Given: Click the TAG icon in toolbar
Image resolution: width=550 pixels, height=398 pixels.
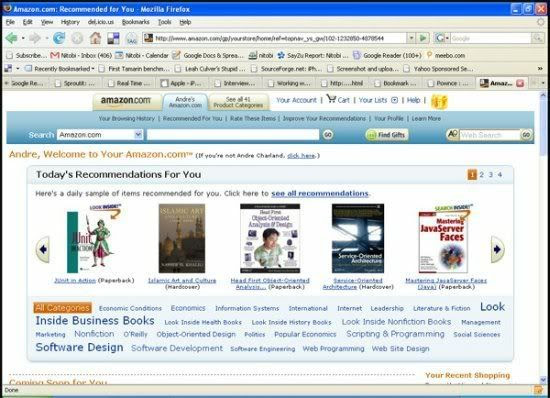Looking at the screenshot, I should pyautogui.click(x=132, y=38).
